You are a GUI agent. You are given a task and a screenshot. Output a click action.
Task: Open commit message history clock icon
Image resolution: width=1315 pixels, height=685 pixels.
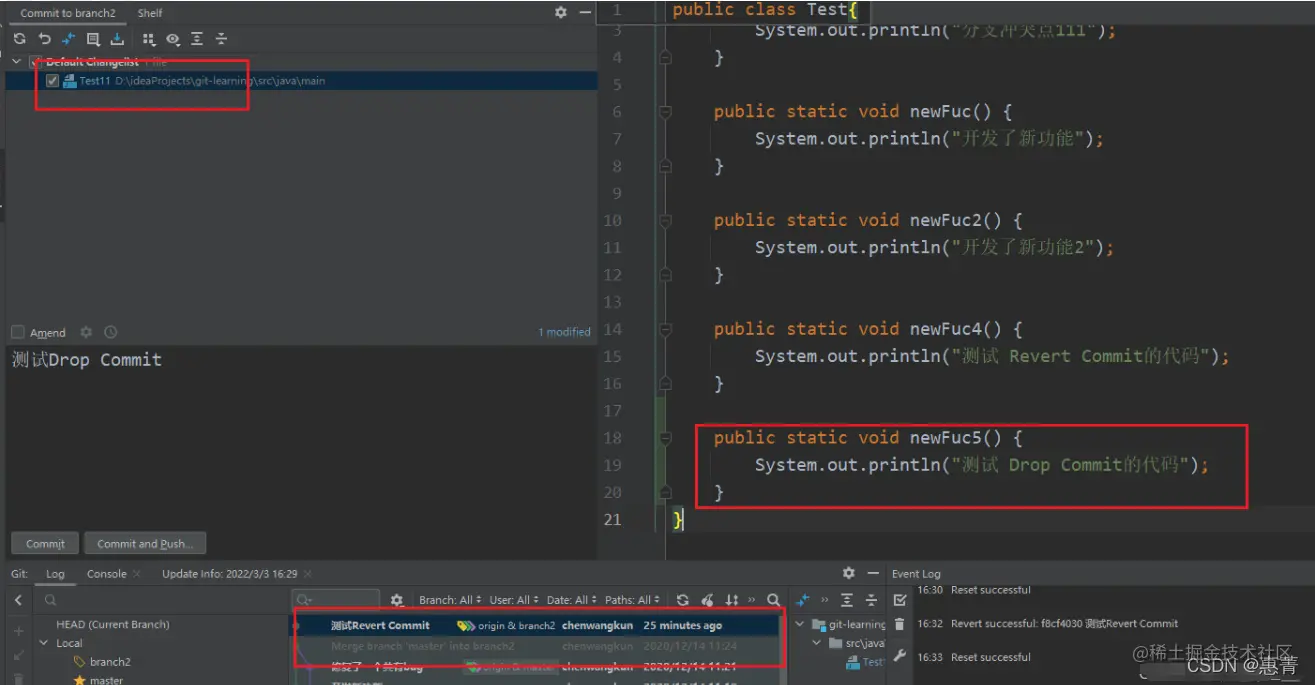point(110,332)
